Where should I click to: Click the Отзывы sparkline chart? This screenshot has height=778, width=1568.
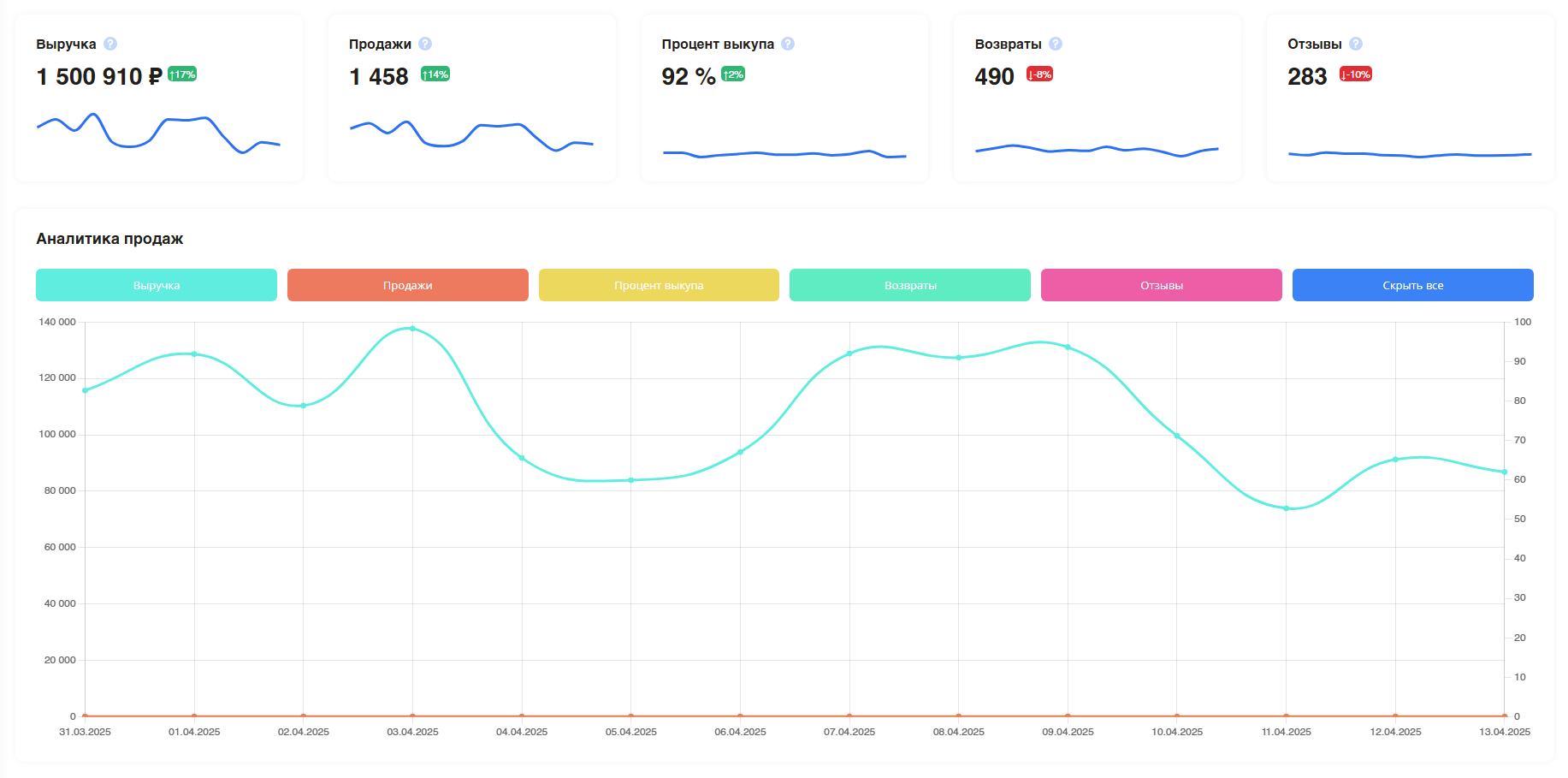[x=1410, y=155]
